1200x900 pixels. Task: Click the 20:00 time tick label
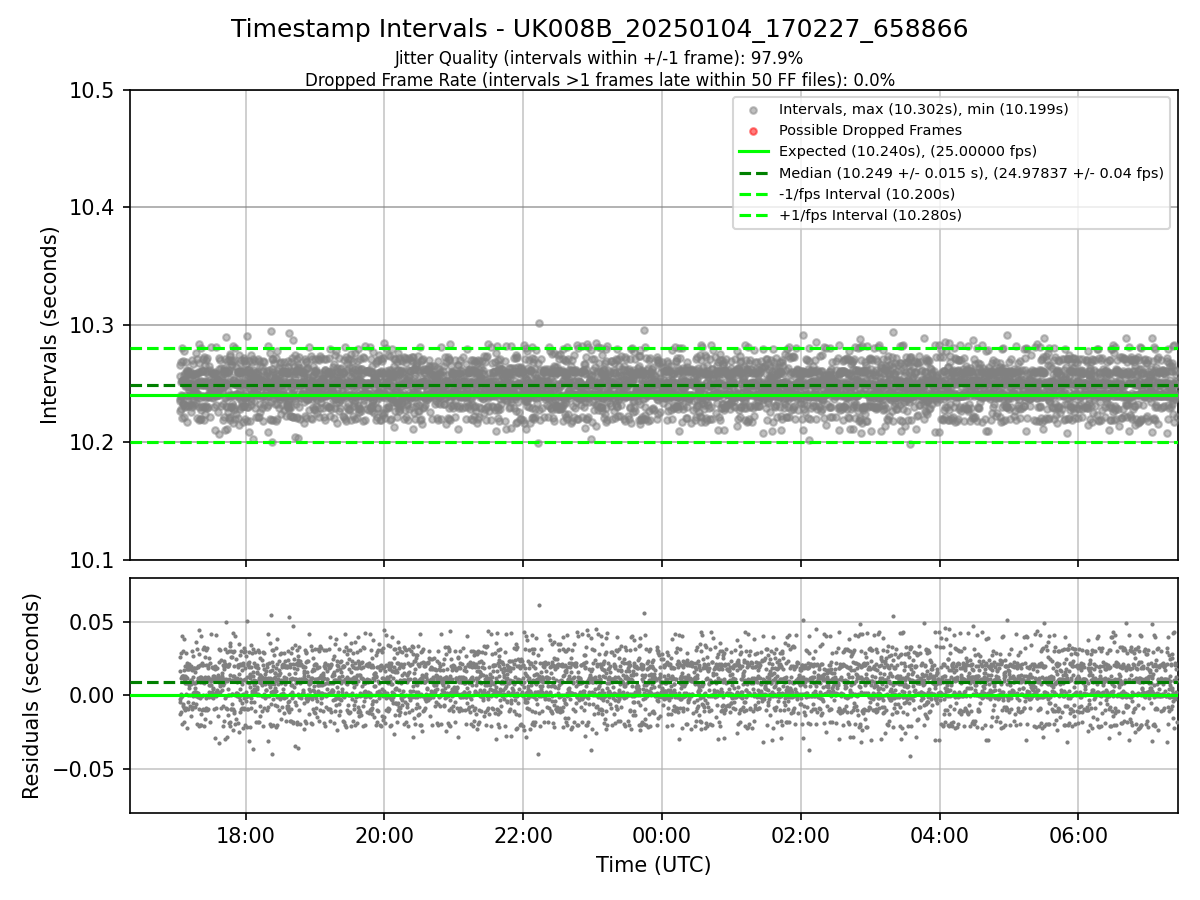click(x=384, y=836)
